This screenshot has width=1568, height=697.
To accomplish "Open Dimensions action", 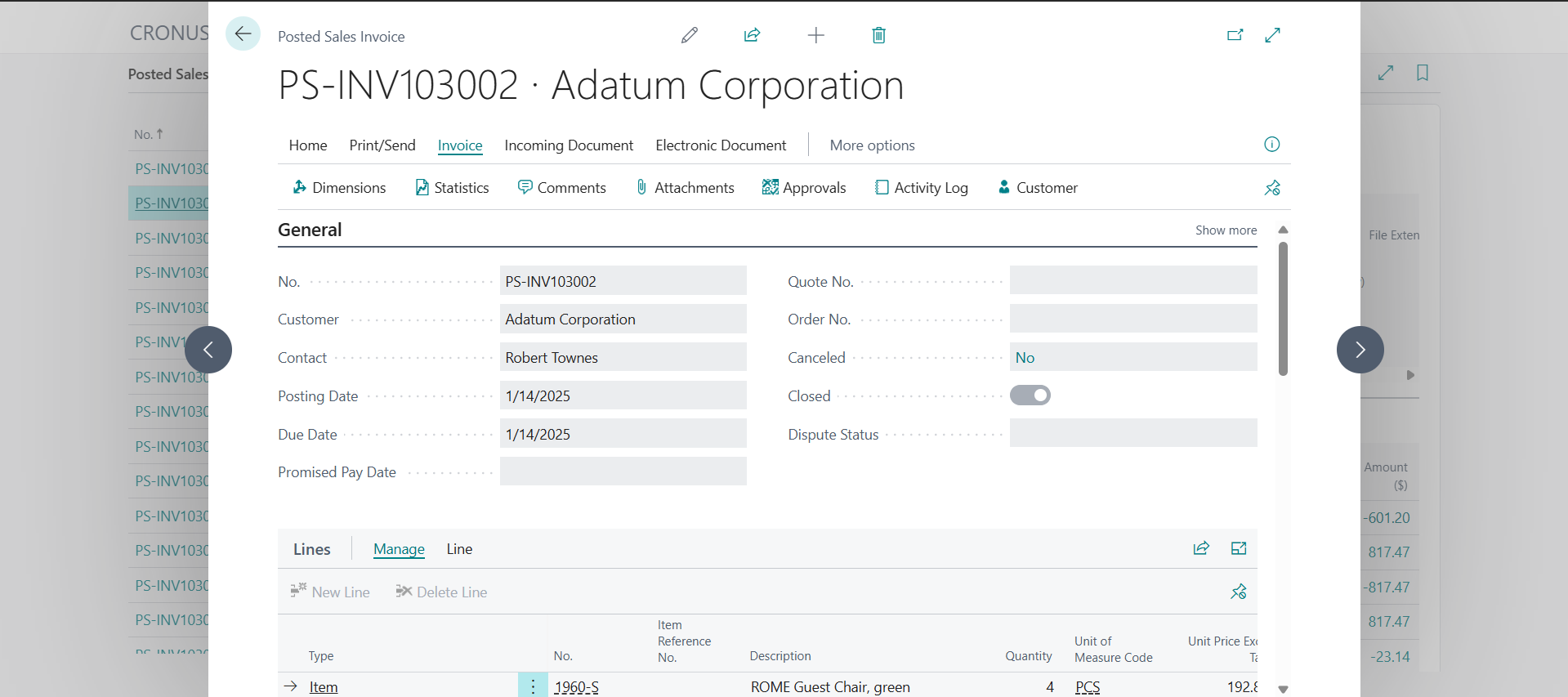I will [339, 188].
